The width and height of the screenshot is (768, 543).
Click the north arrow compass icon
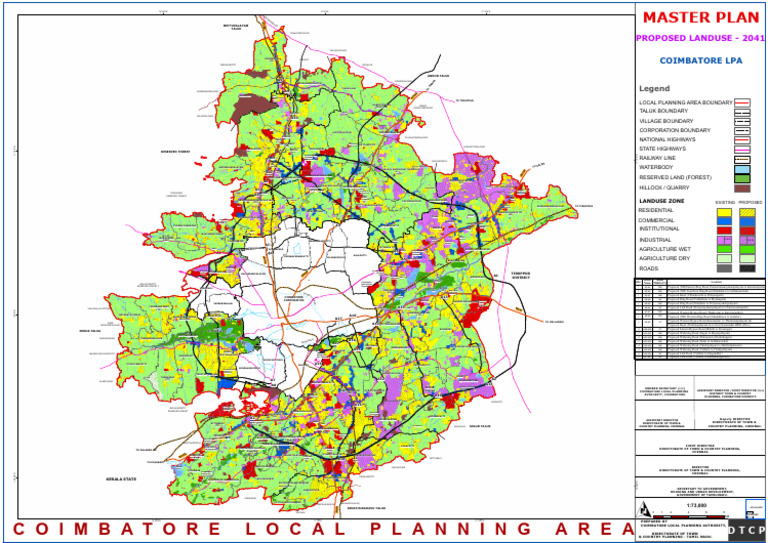pos(643,510)
